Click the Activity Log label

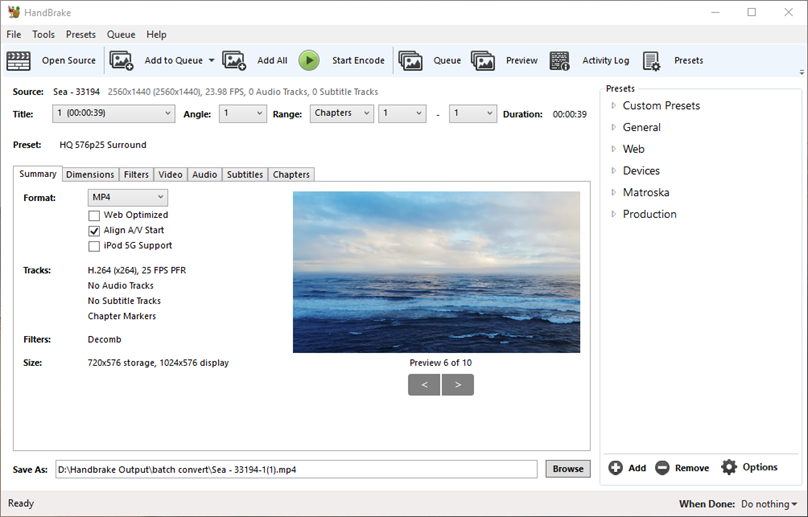(605, 61)
